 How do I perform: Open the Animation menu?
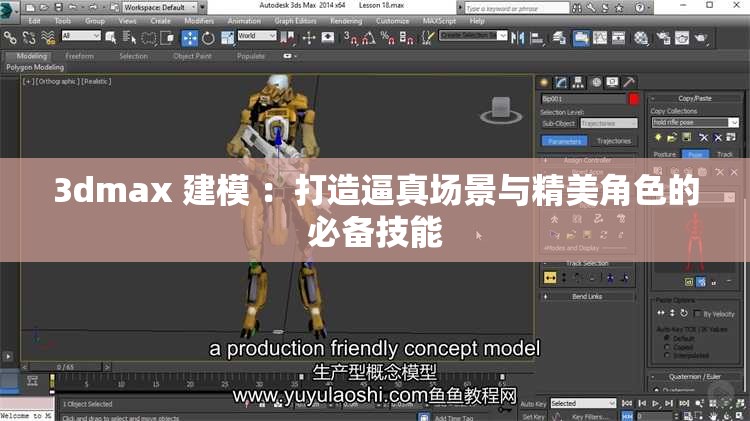coord(244,21)
